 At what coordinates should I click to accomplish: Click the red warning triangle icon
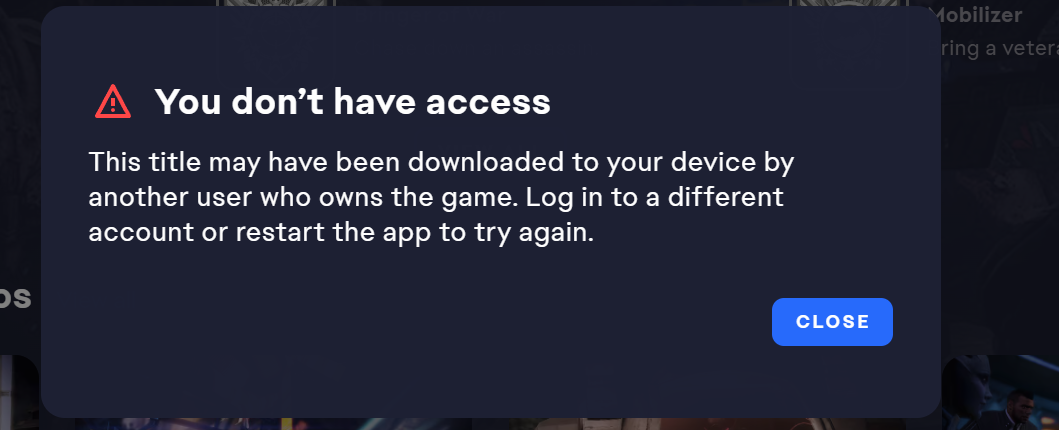pos(113,102)
